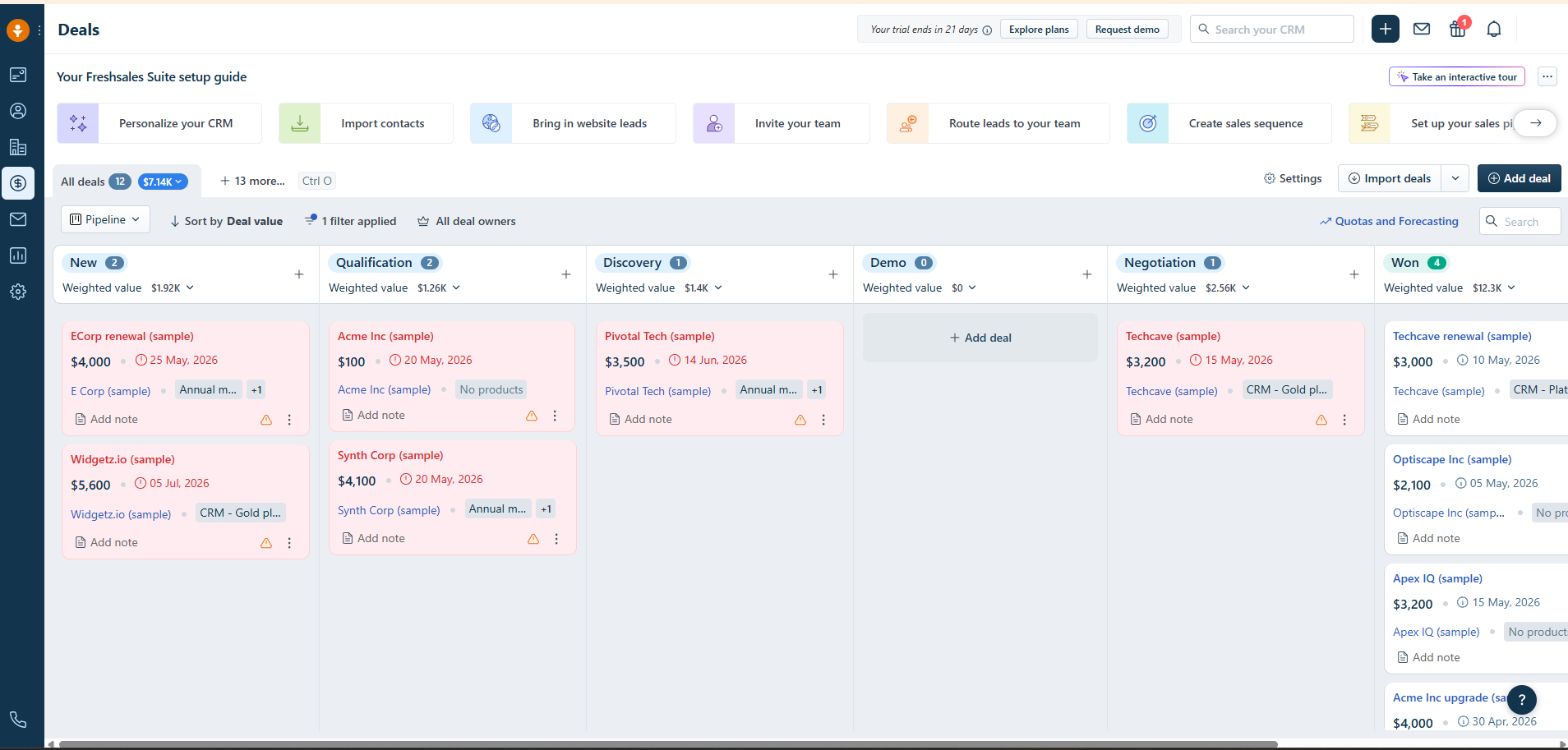Expand the Demo weighted value $0
Viewport: 1568px width, 750px height.
click(964, 288)
